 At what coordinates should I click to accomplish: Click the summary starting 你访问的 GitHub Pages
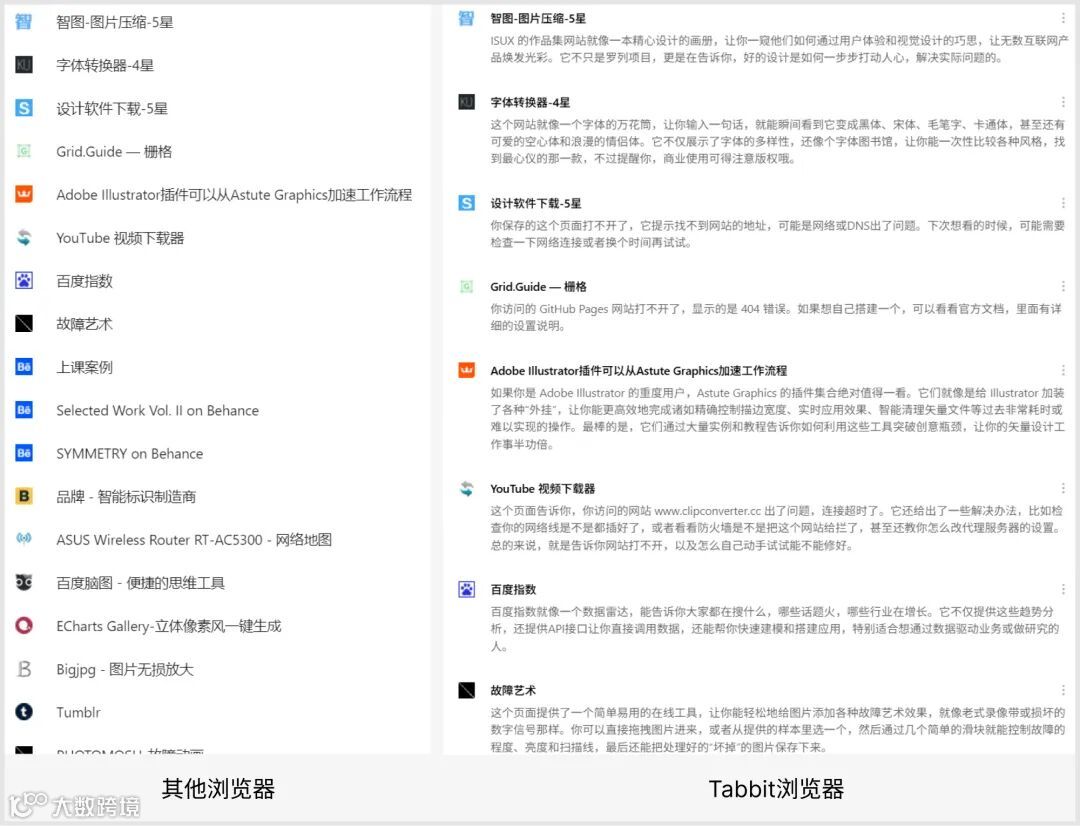click(776, 317)
